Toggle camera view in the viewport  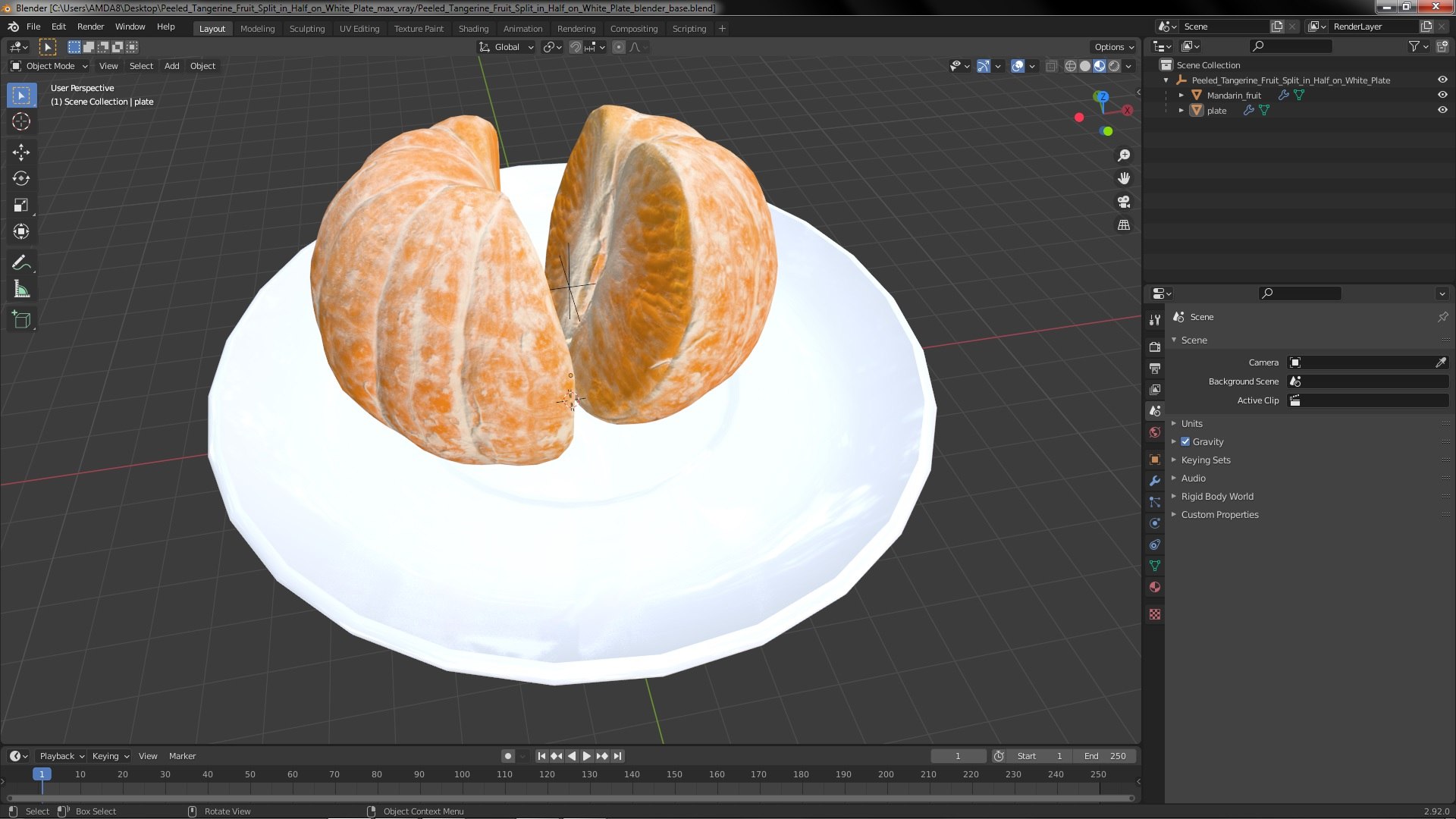1124,202
